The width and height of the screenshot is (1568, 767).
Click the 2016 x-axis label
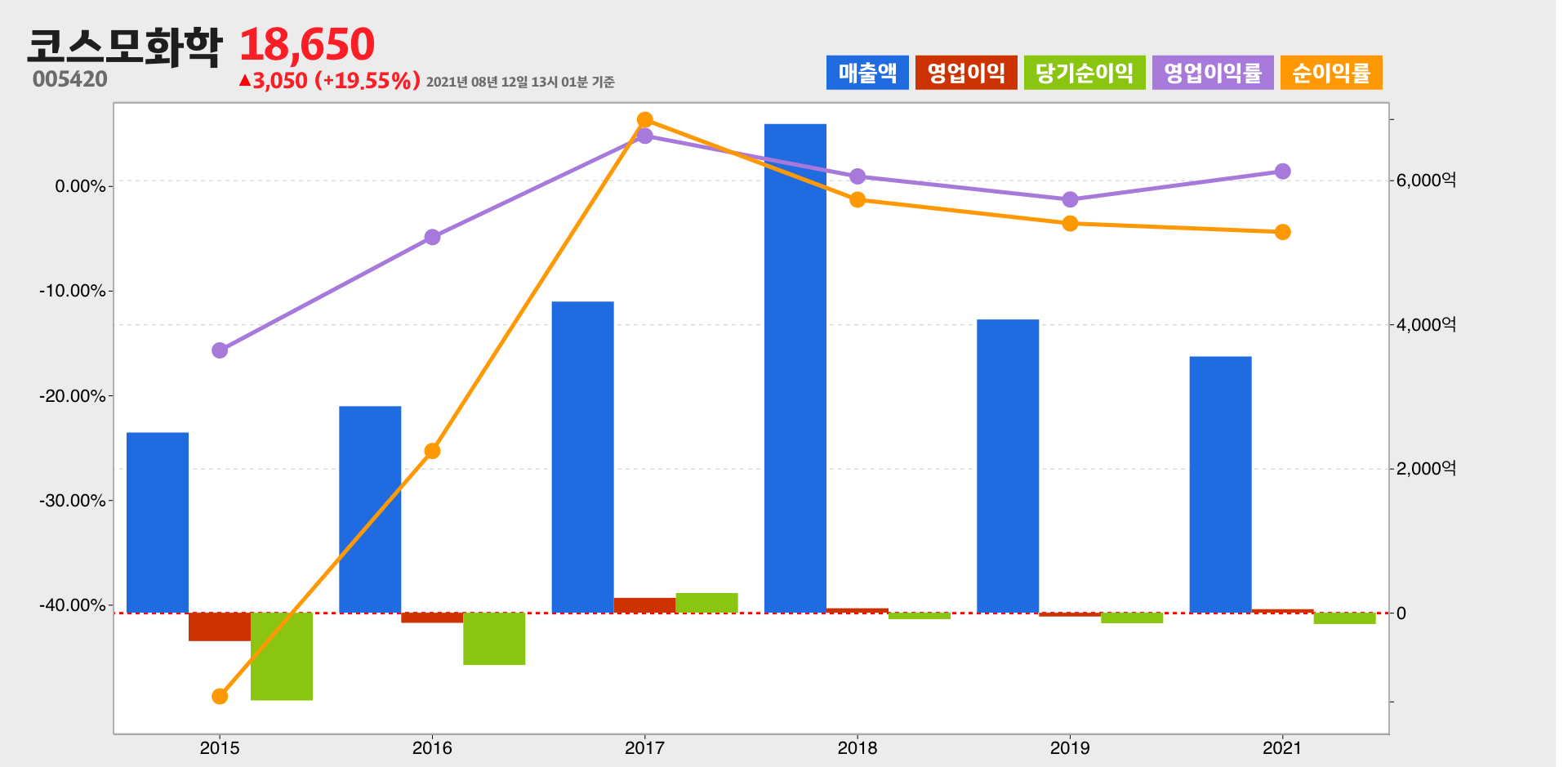point(432,747)
